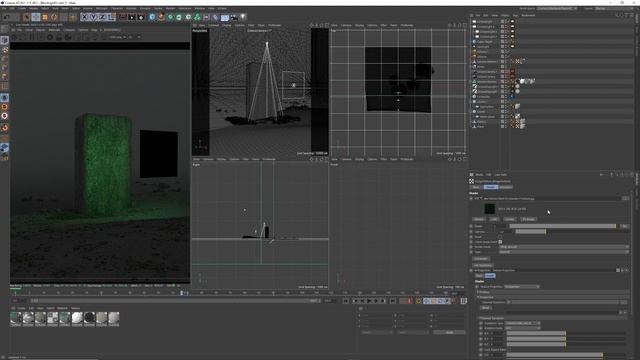
Task: Click the Undo icon in the top toolbar
Action: (x=7, y=17)
